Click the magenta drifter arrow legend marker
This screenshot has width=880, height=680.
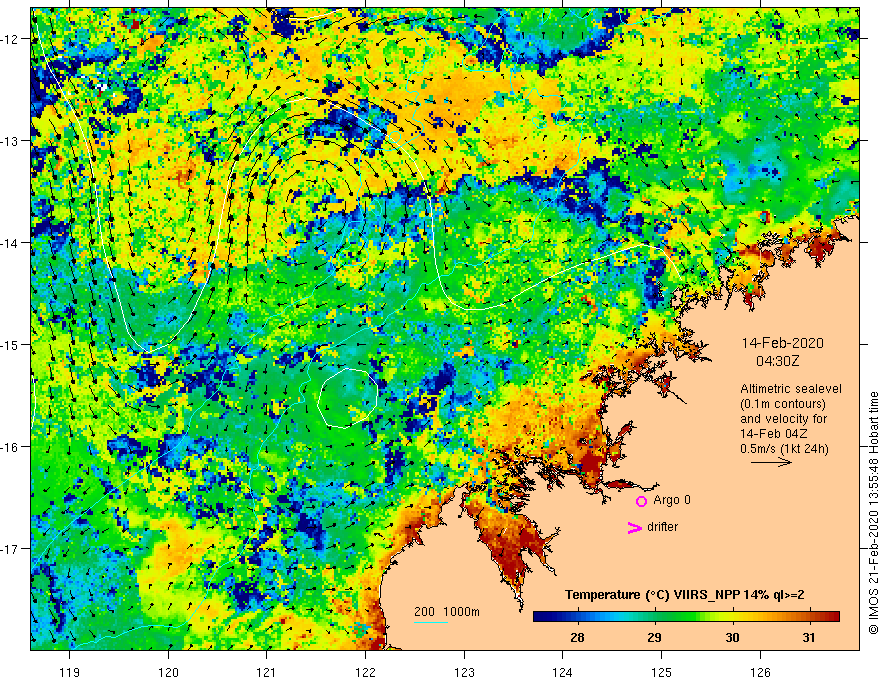pos(634,527)
